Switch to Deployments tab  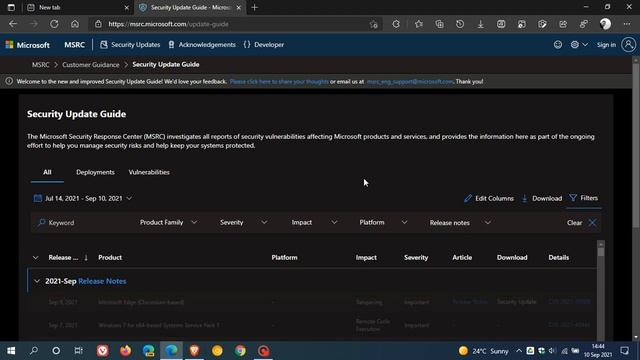(x=95, y=172)
